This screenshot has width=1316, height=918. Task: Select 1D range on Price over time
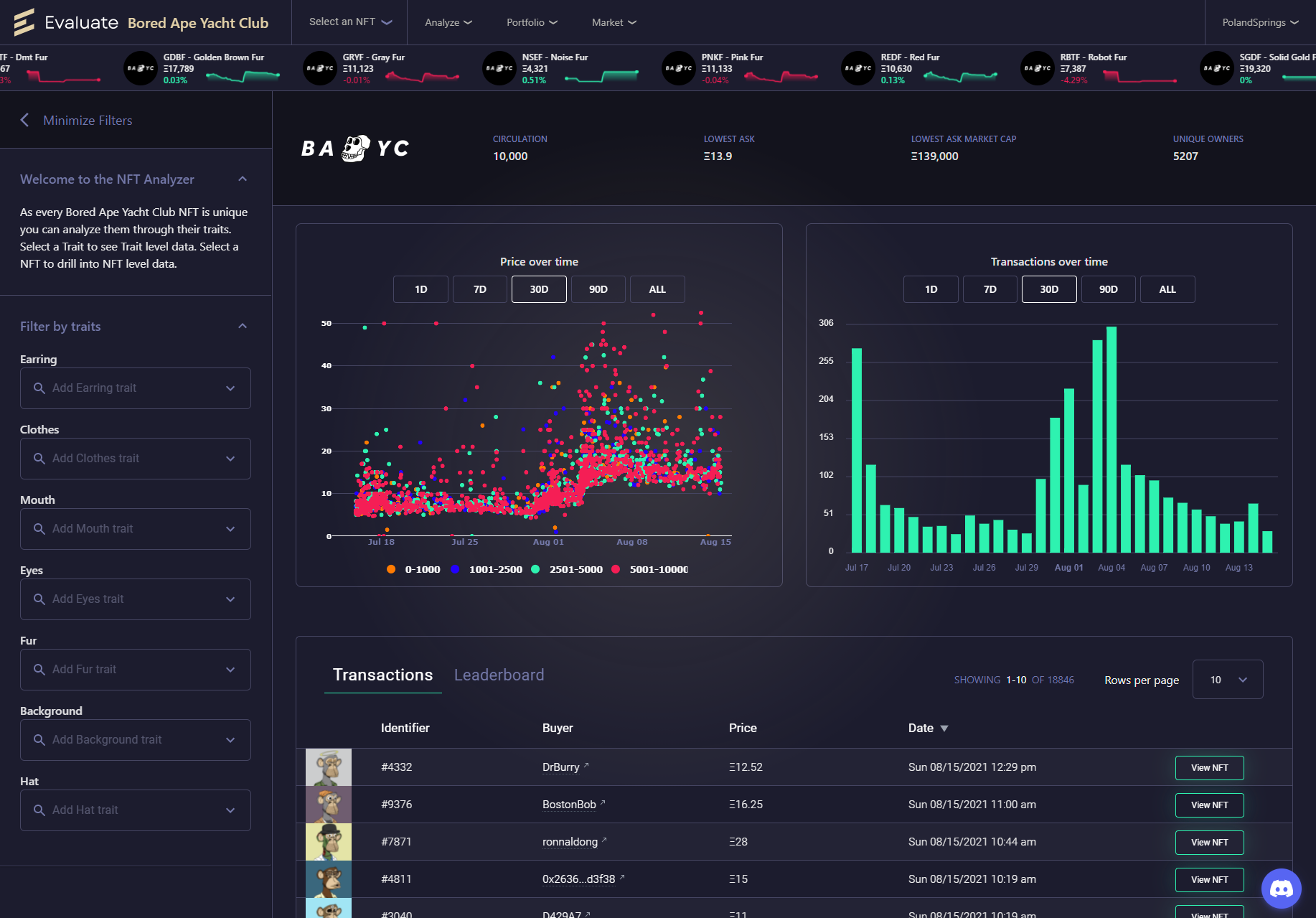point(420,289)
